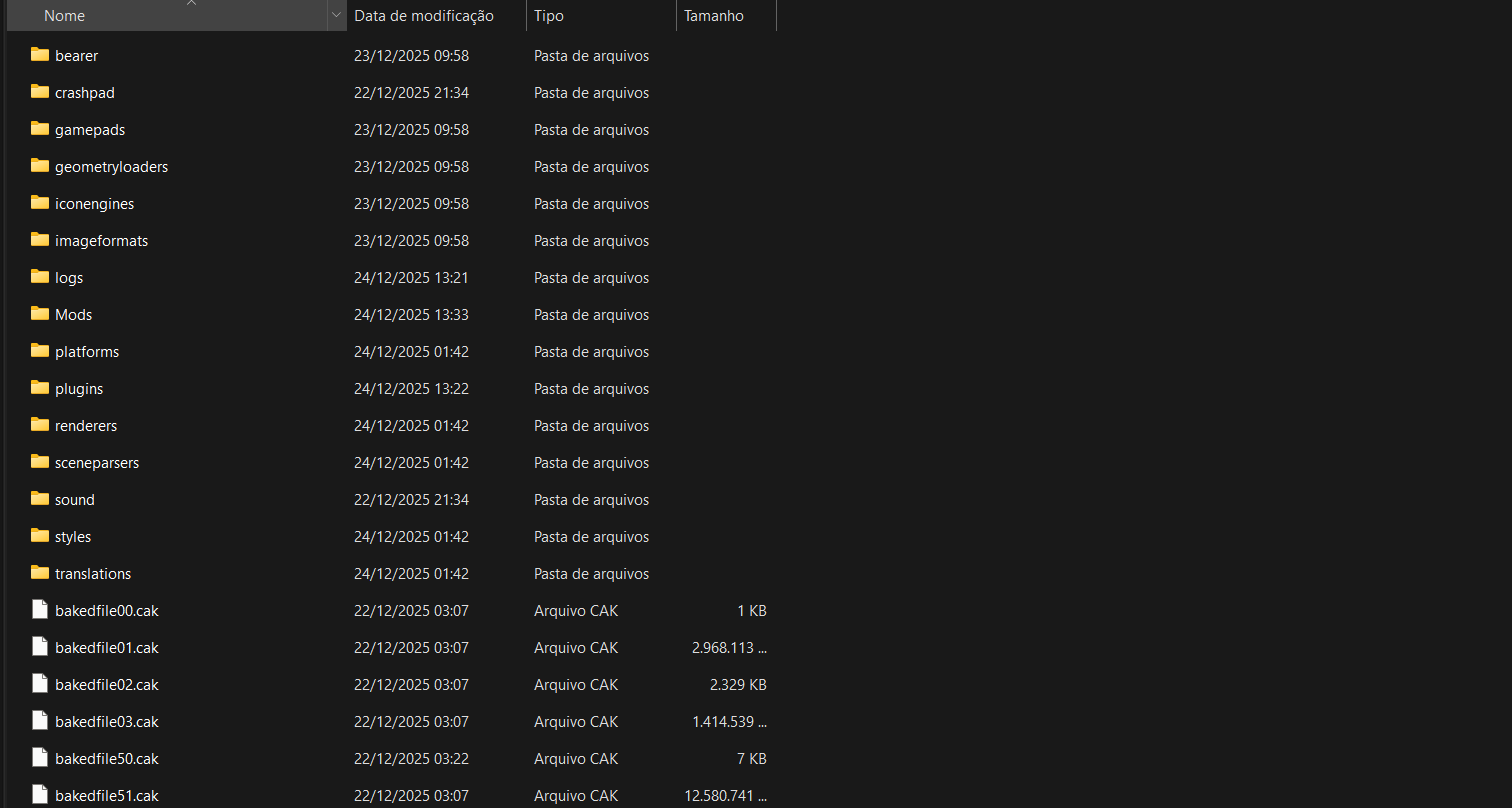Click the crashpad folder name
The height and width of the screenshot is (808, 1512).
tap(85, 93)
